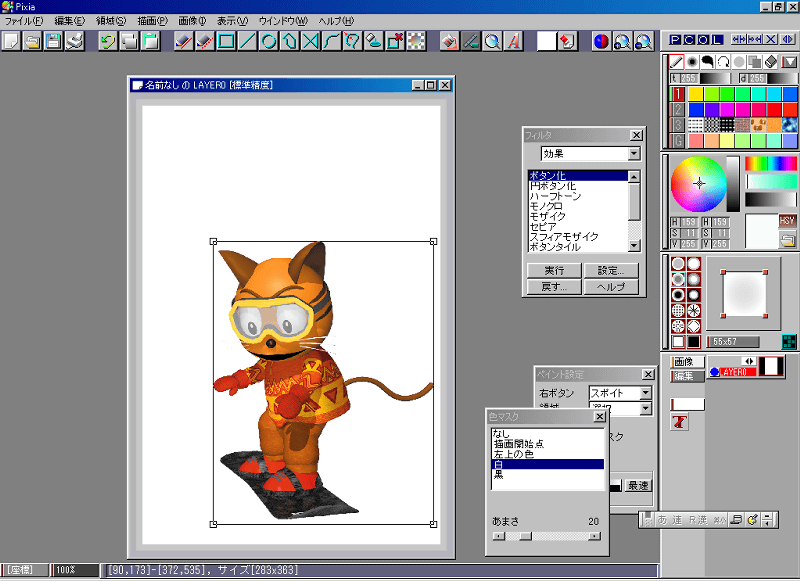Open the 画像(I) menu

(192, 21)
